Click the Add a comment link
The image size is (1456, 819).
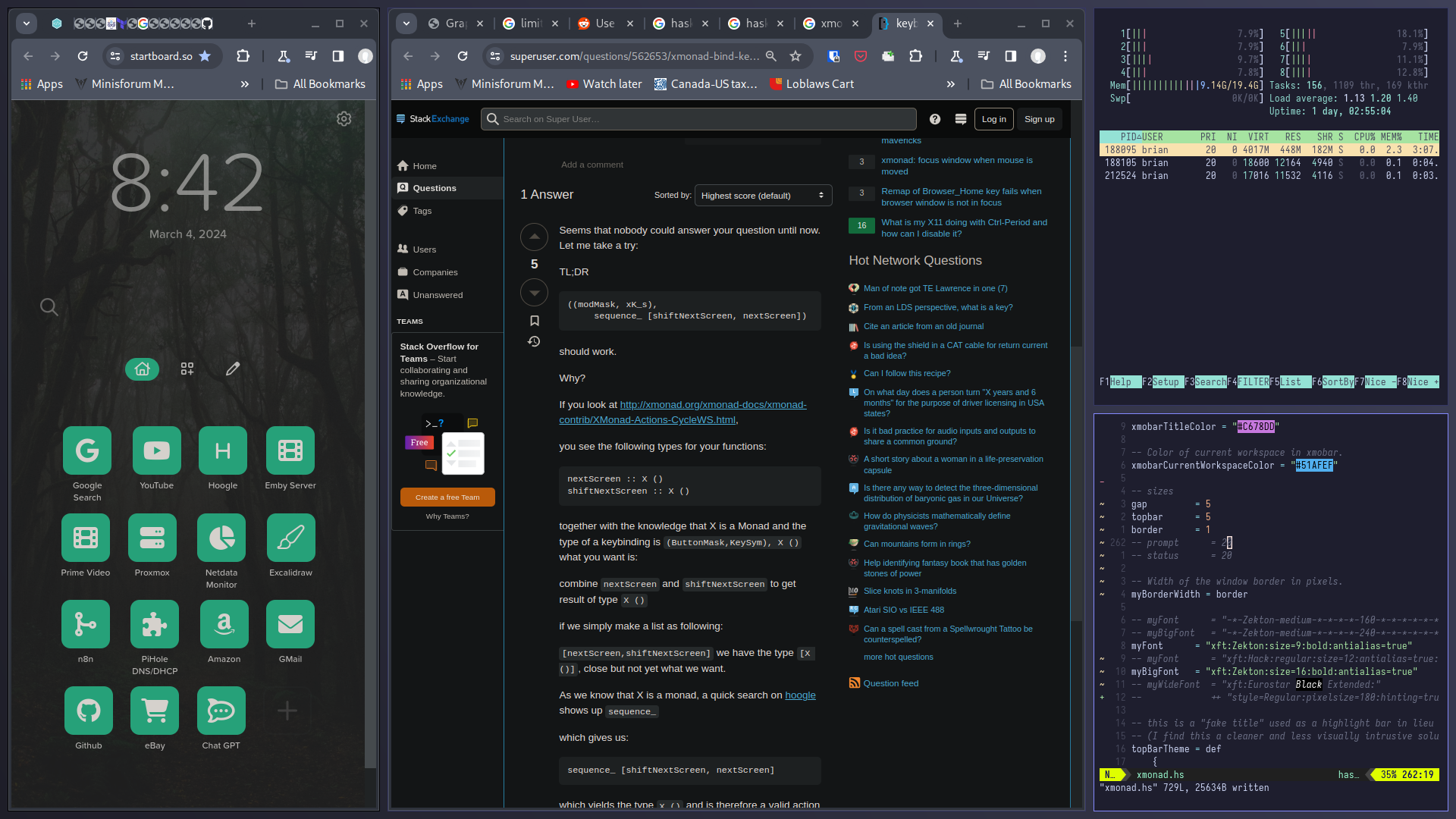point(592,165)
